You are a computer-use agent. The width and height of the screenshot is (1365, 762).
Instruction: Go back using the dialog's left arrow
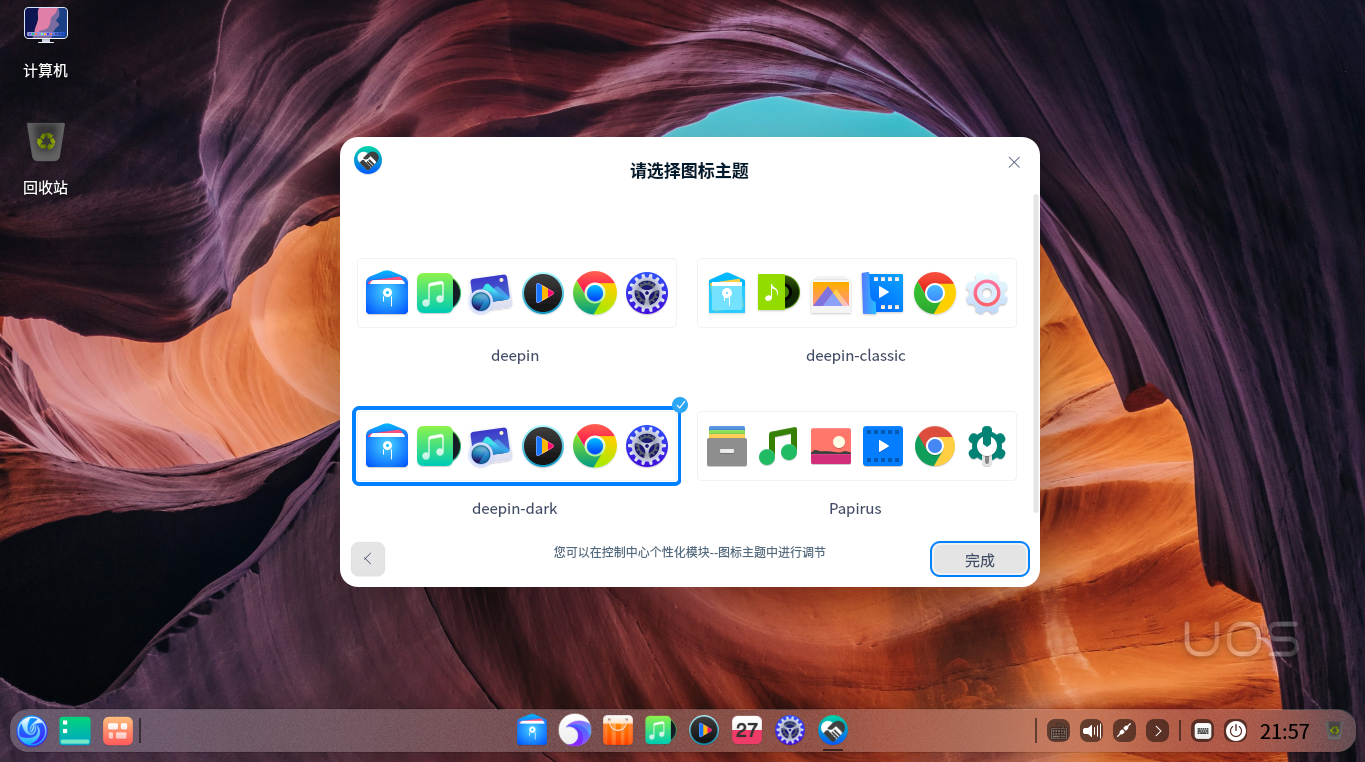(367, 559)
